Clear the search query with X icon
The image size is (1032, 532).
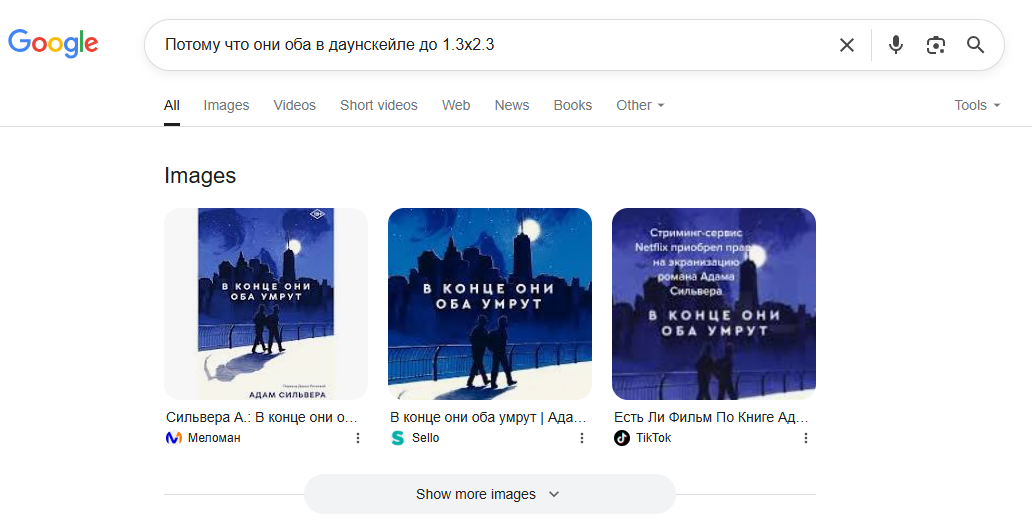click(846, 45)
